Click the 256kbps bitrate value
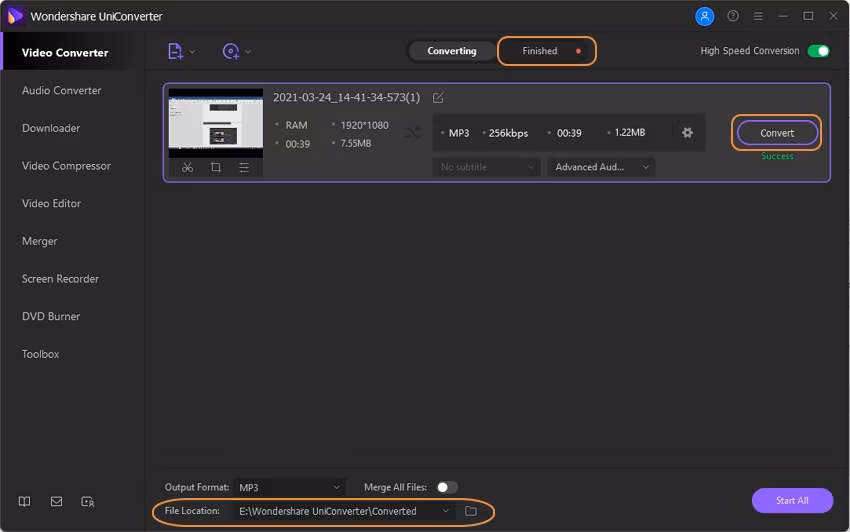850x532 pixels. [508, 133]
